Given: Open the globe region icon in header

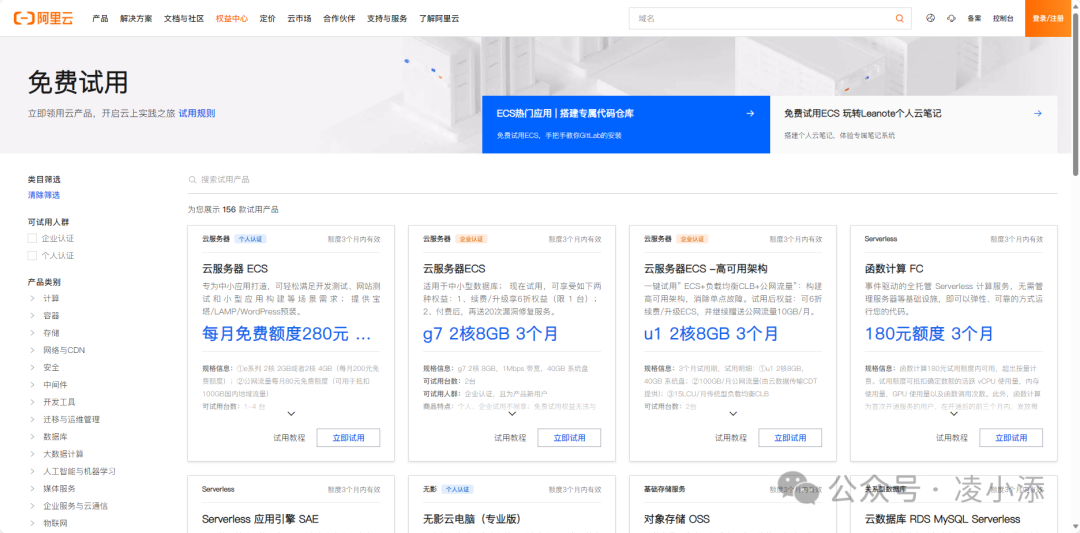Looking at the screenshot, I should pyautogui.click(x=931, y=19).
